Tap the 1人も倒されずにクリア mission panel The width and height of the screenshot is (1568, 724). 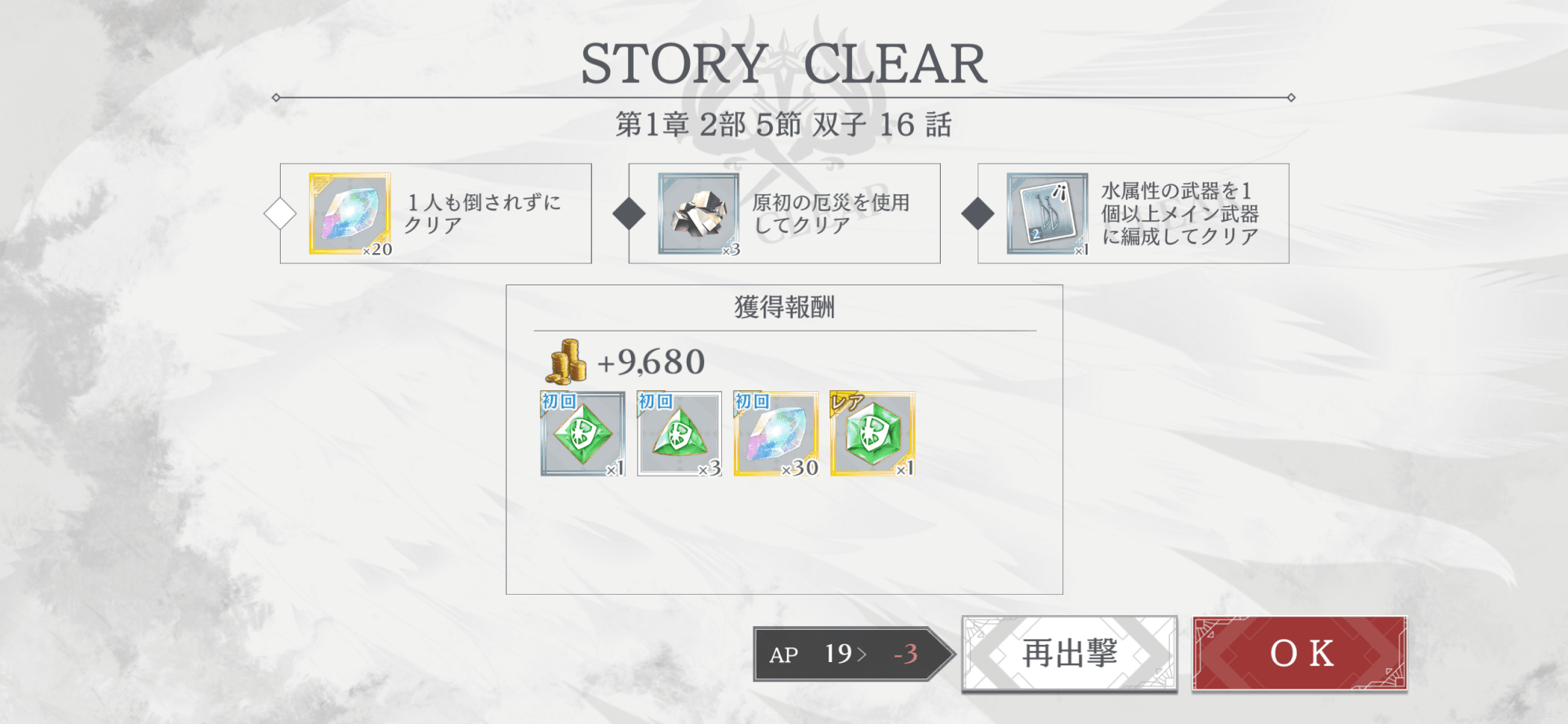pos(436,213)
